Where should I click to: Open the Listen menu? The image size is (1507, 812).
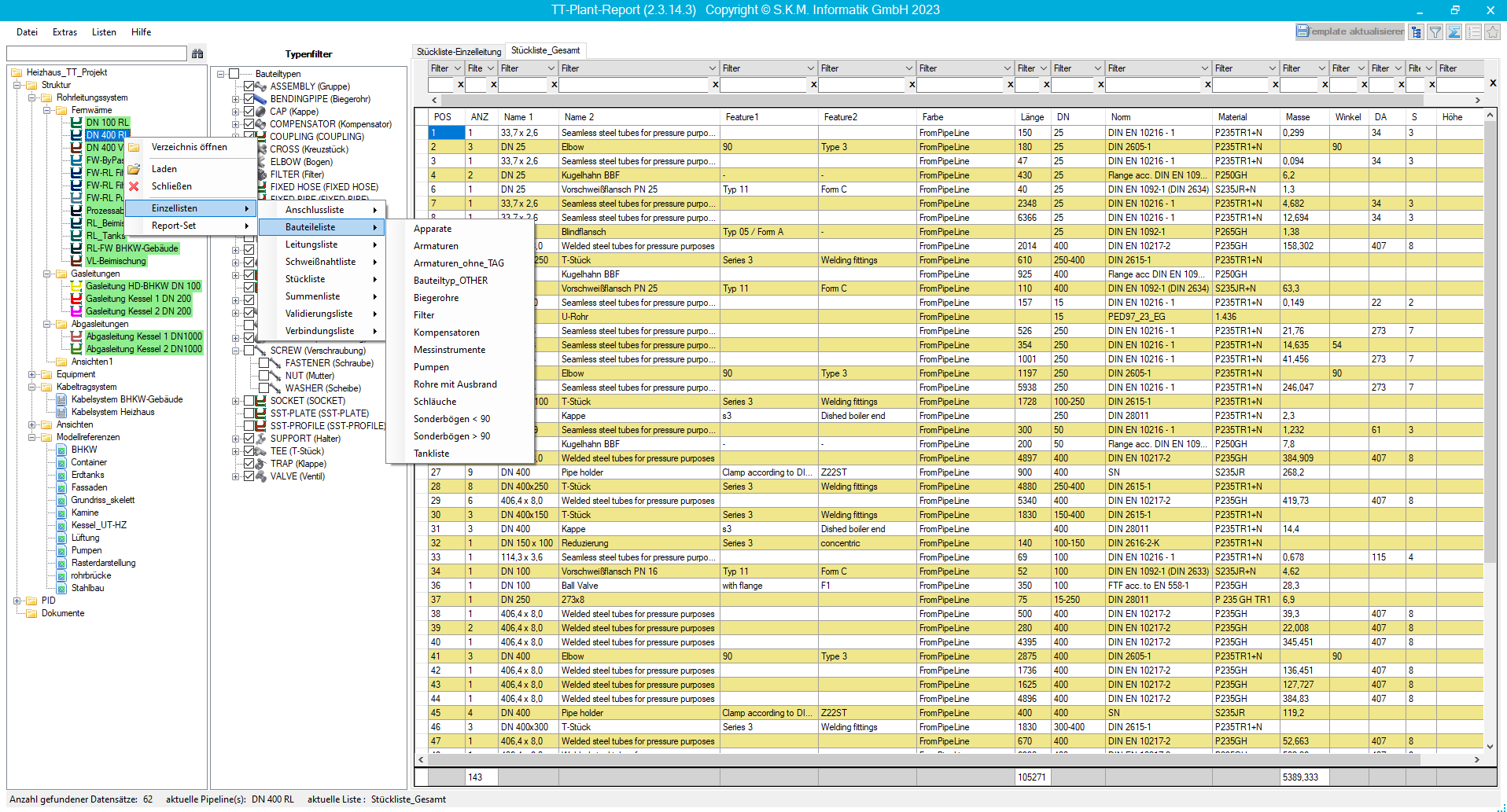coord(104,32)
